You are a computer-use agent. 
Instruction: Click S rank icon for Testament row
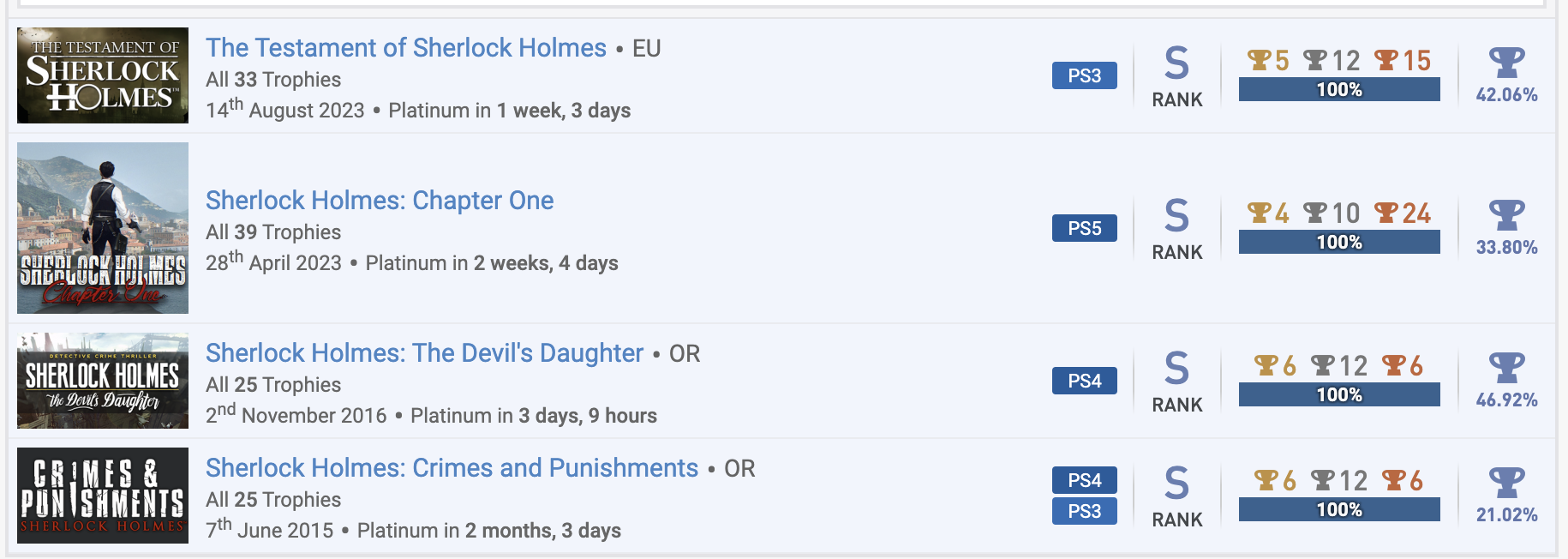(1176, 63)
